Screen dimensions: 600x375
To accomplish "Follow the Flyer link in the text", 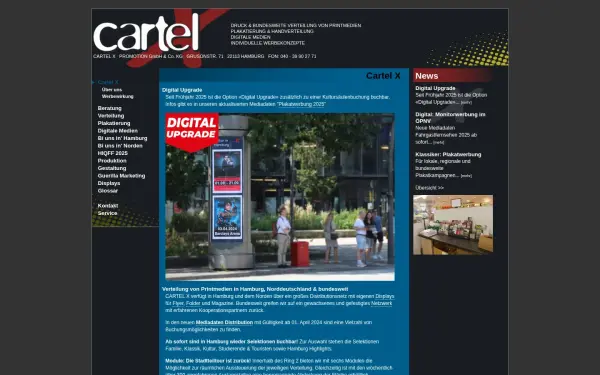I will (178, 303).
